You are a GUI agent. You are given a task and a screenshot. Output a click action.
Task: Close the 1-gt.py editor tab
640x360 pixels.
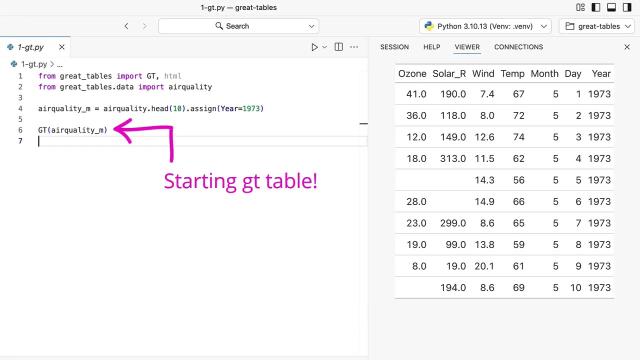click(62, 47)
